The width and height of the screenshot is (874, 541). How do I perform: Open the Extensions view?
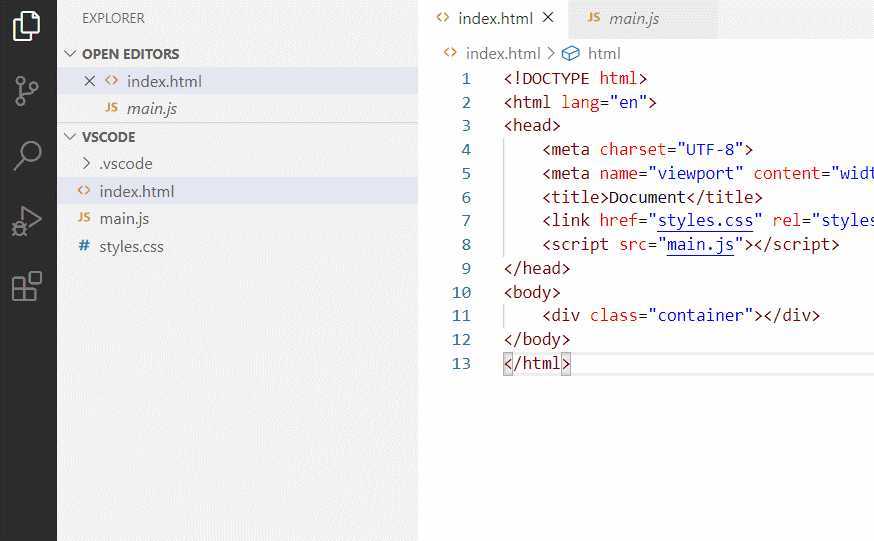27,286
